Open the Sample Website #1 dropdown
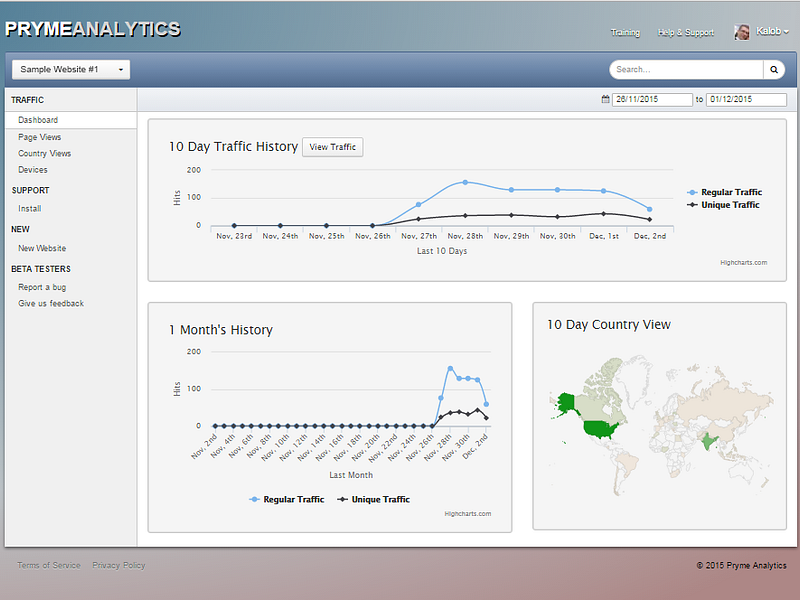This screenshot has height=600, width=800. point(71,69)
